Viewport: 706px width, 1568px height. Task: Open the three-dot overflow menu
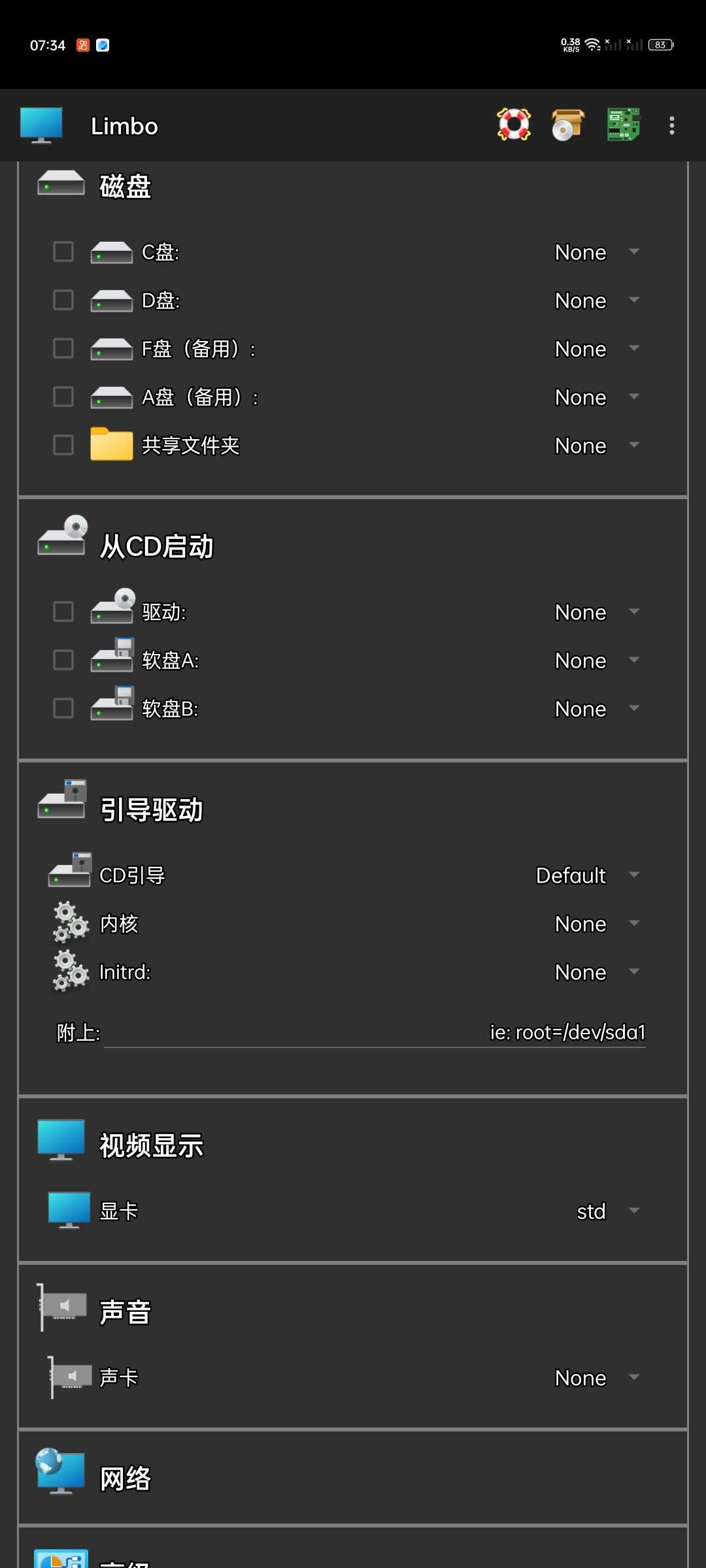pos(671,125)
